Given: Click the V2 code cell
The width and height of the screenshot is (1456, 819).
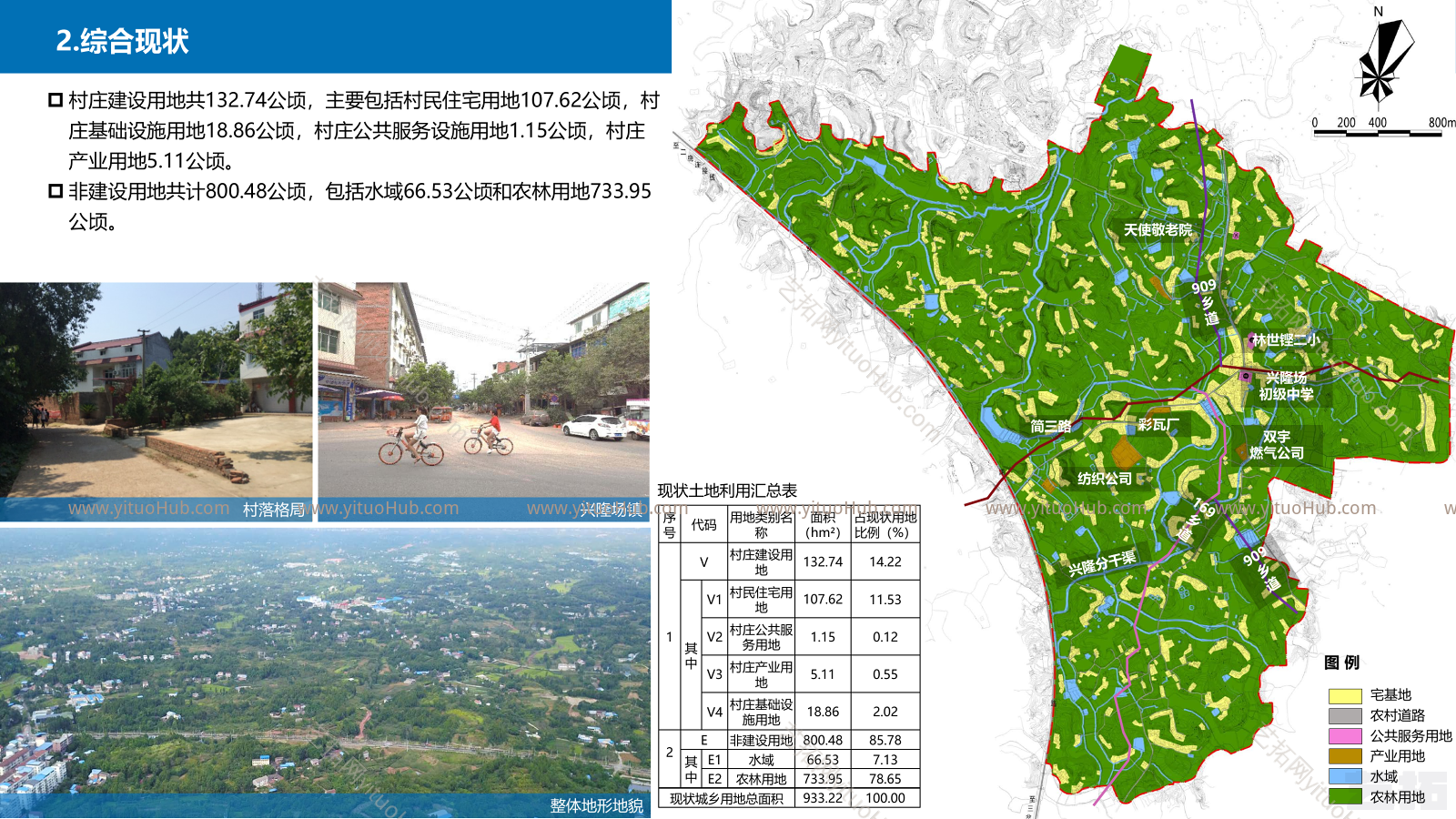Looking at the screenshot, I should coord(714,637).
